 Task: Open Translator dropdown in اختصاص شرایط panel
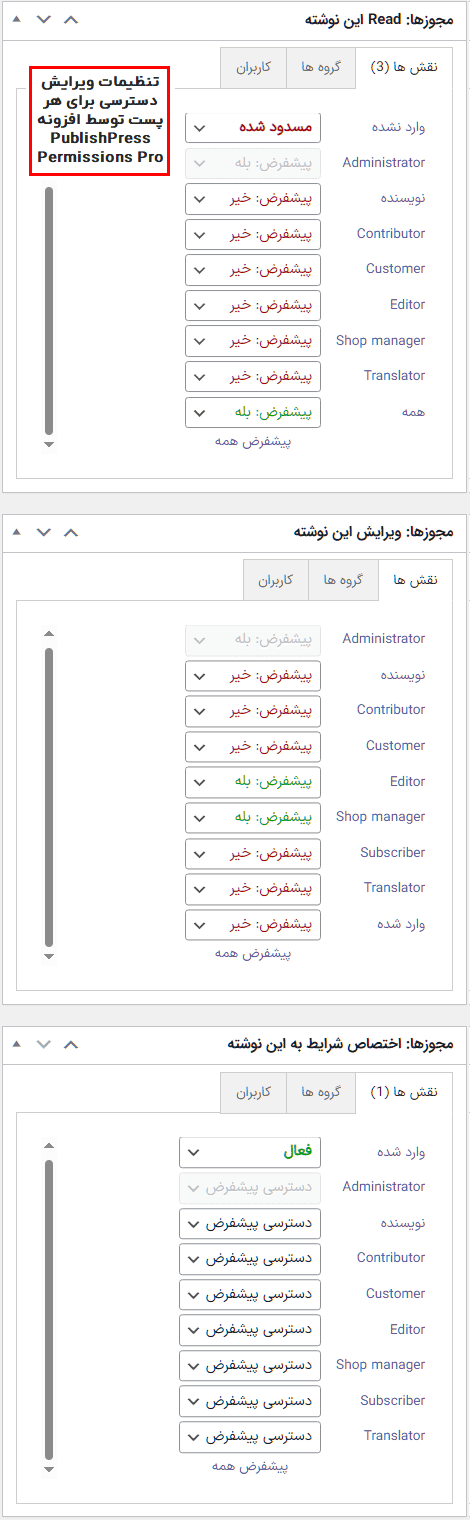[x=250, y=1436]
